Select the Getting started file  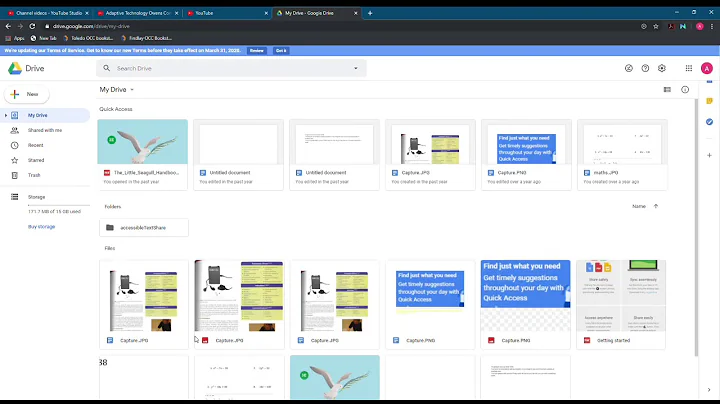click(x=621, y=305)
